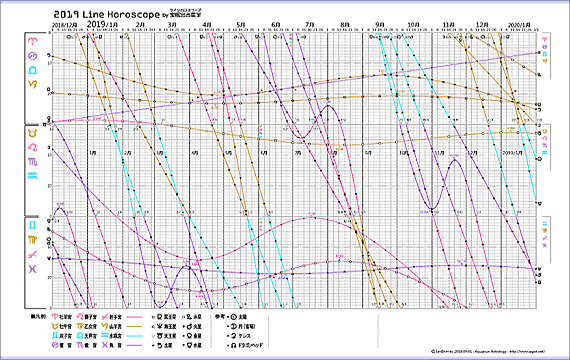570x360 pixels.
Task: Click the Pluto planet symbol in the legend
Action: [x=160, y=317]
